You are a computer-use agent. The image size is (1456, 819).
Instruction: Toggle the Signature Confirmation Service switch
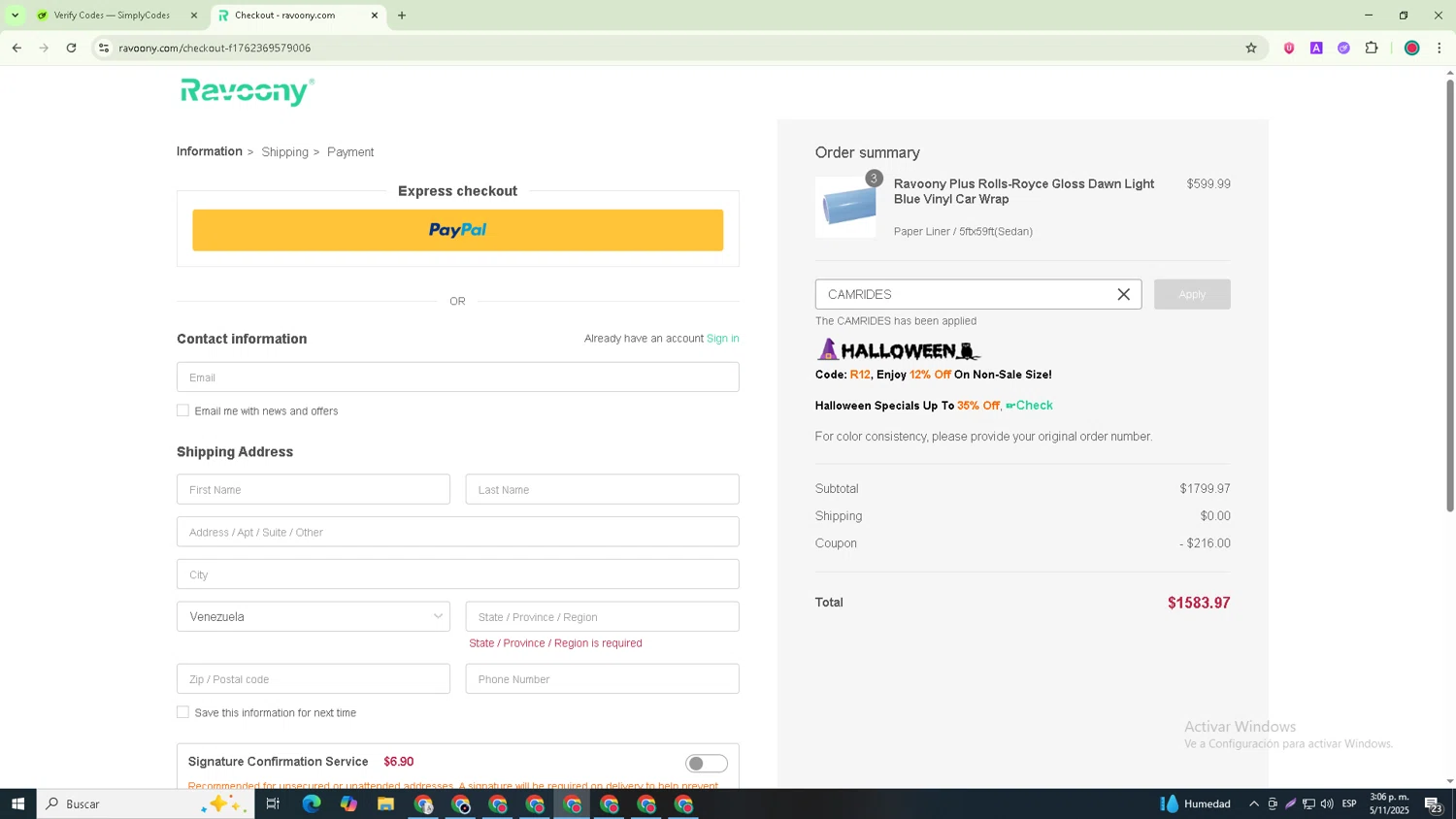pos(707,764)
